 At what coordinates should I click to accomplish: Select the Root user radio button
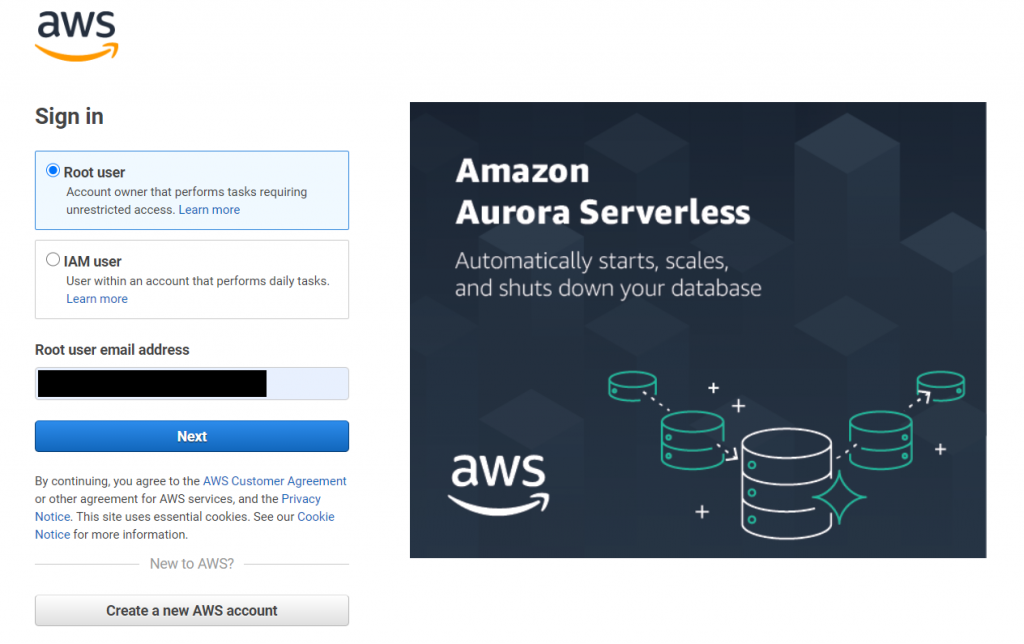(x=53, y=170)
